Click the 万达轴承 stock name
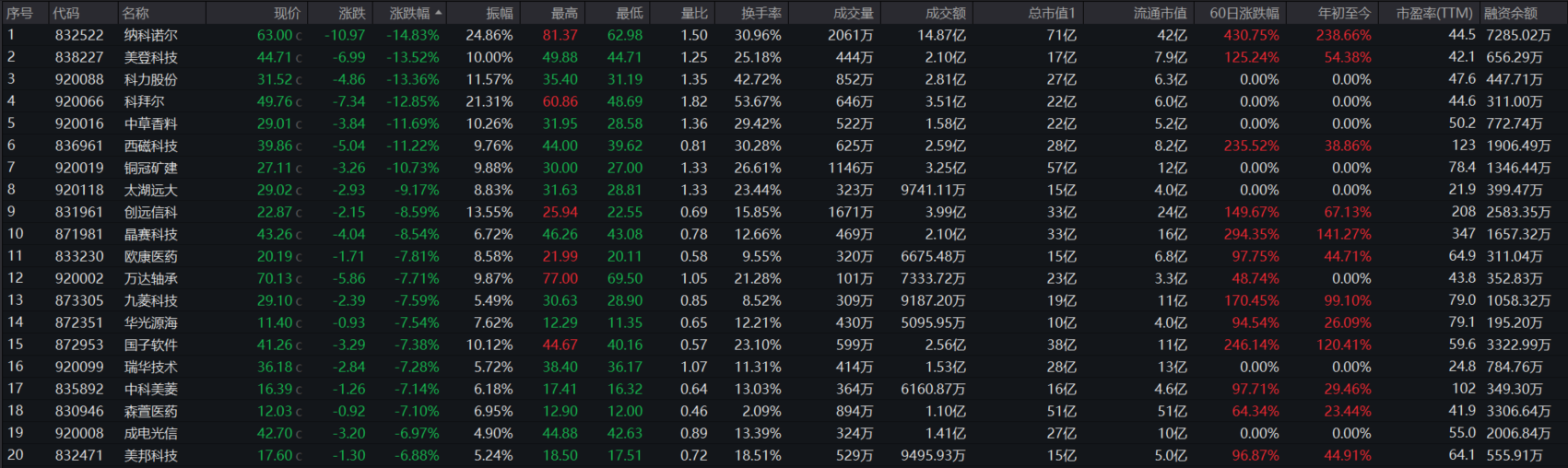 click(x=151, y=278)
